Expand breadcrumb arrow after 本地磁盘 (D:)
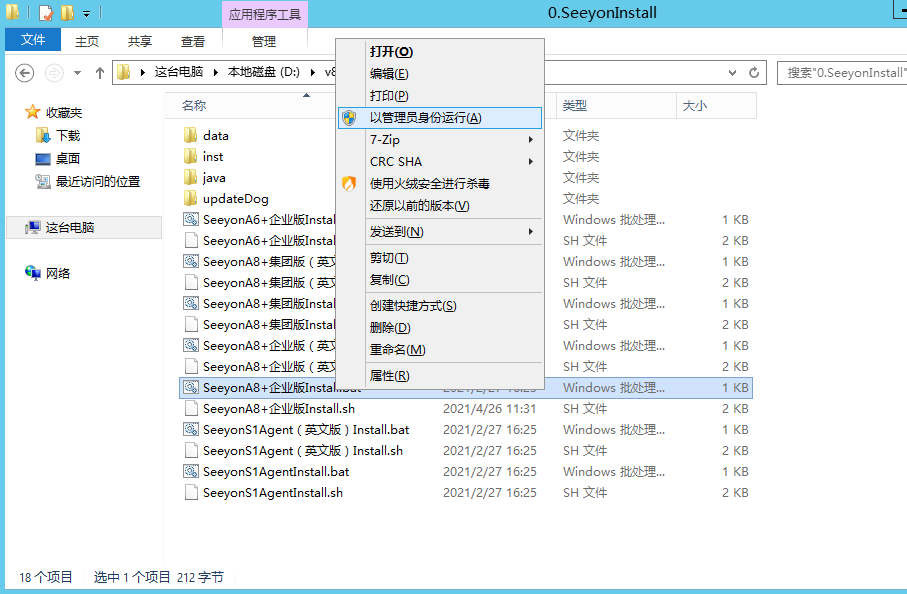This screenshot has width=907, height=594. [x=313, y=72]
